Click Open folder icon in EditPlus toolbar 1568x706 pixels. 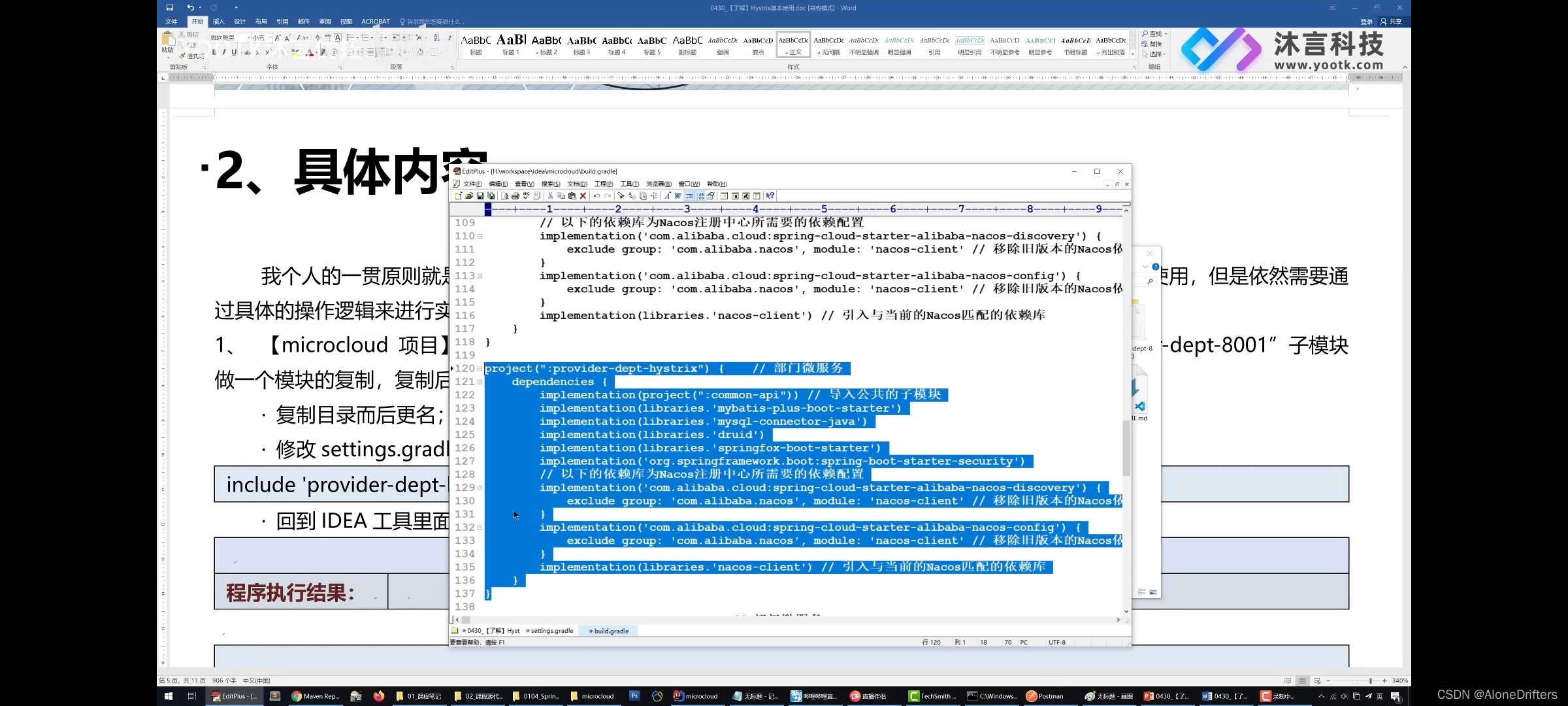(x=469, y=195)
